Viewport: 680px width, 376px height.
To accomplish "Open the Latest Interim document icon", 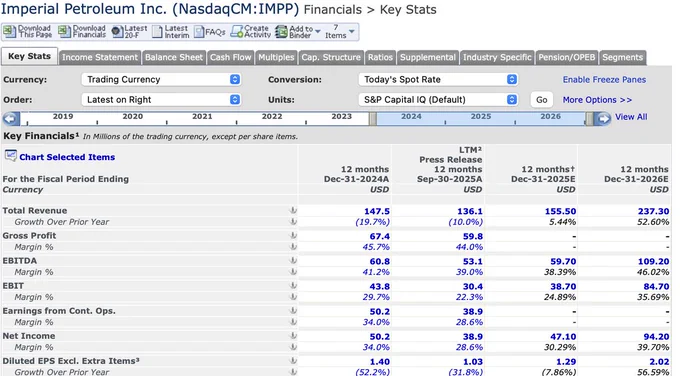I will (157, 32).
